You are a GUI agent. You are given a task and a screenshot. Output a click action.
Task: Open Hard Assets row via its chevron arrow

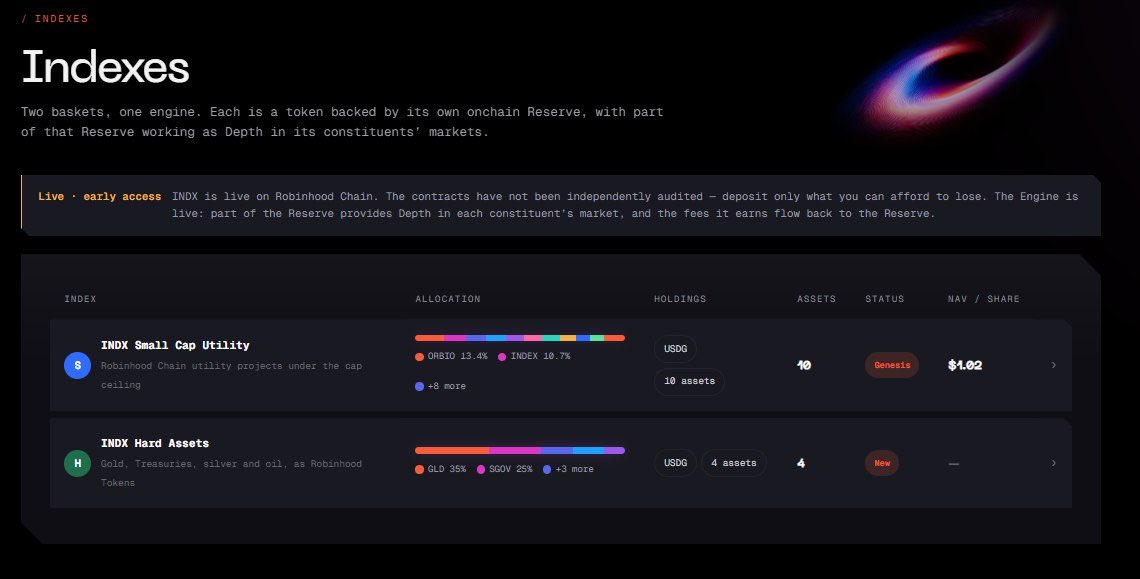(x=1053, y=463)
